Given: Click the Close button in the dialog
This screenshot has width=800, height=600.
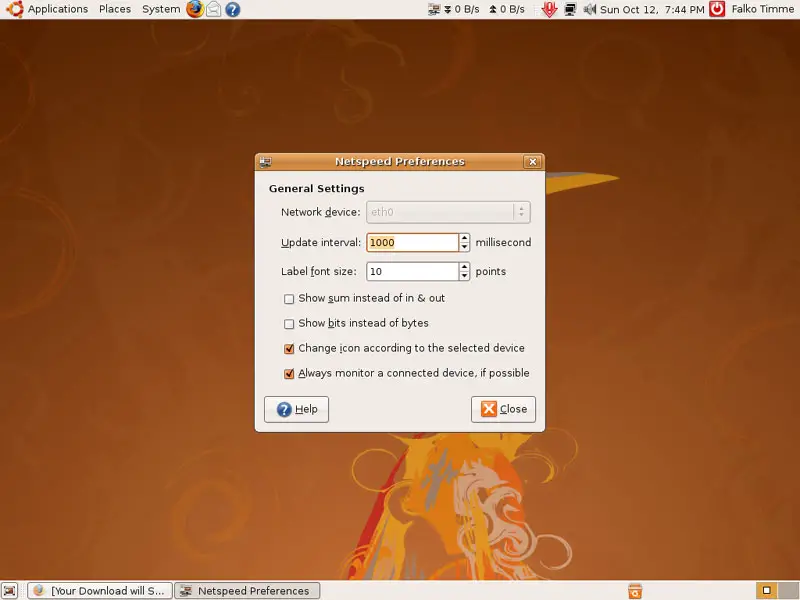Looking at the screenshot, I should tap(503, 409).
